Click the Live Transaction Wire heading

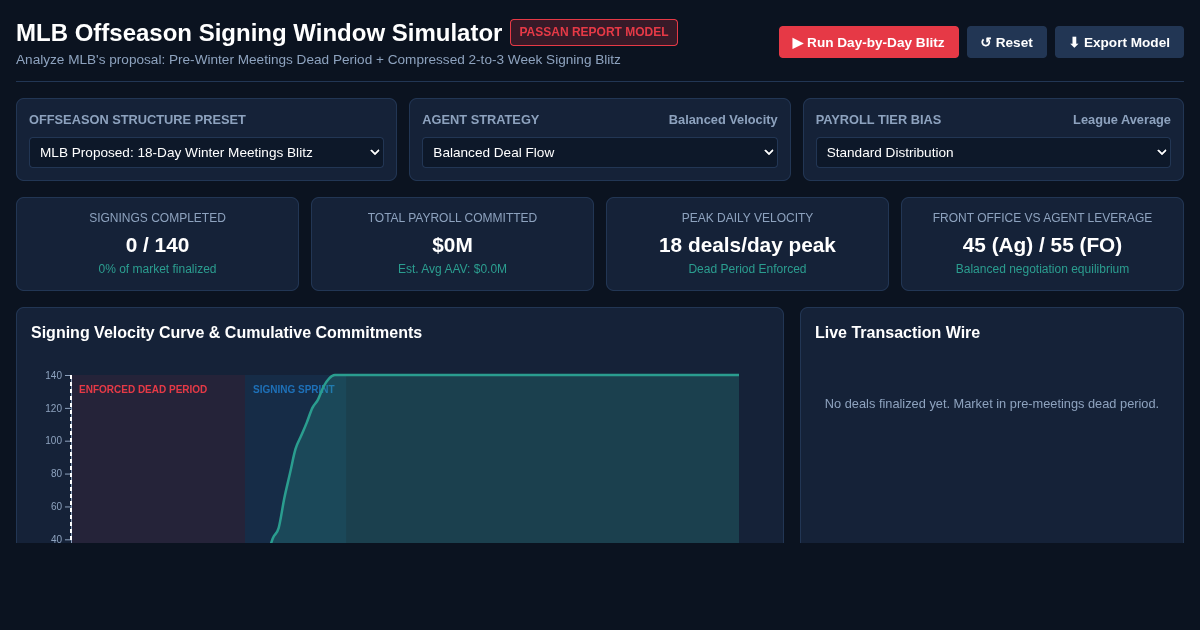coord(897,333)
